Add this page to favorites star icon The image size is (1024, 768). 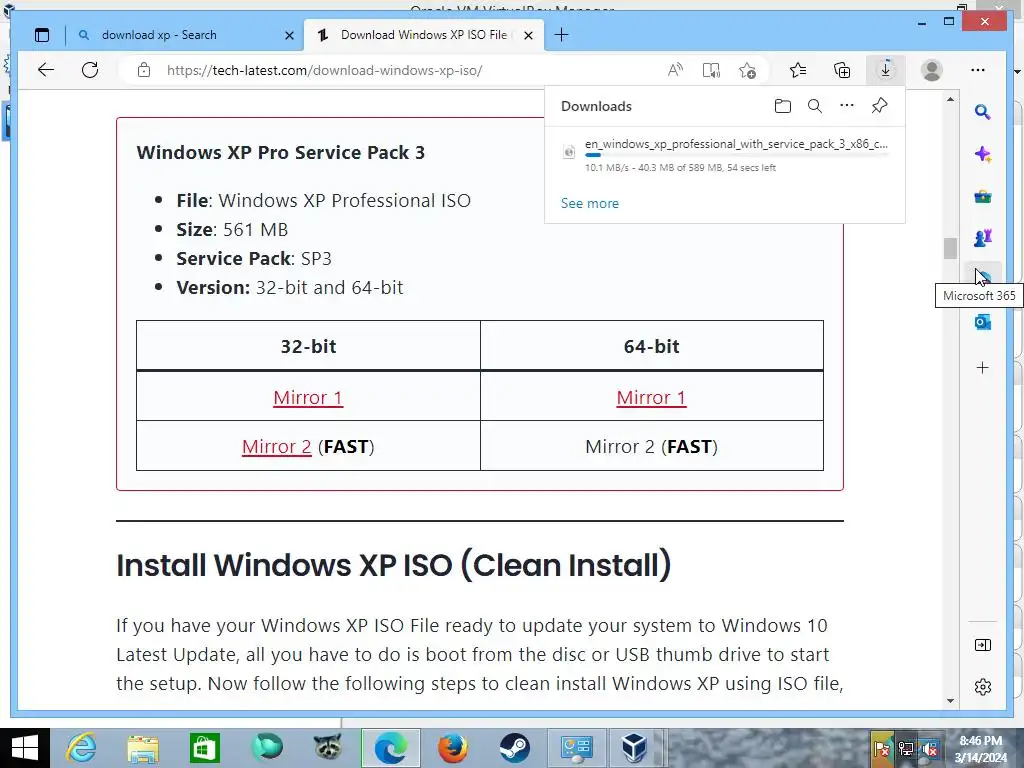point(748,70)
